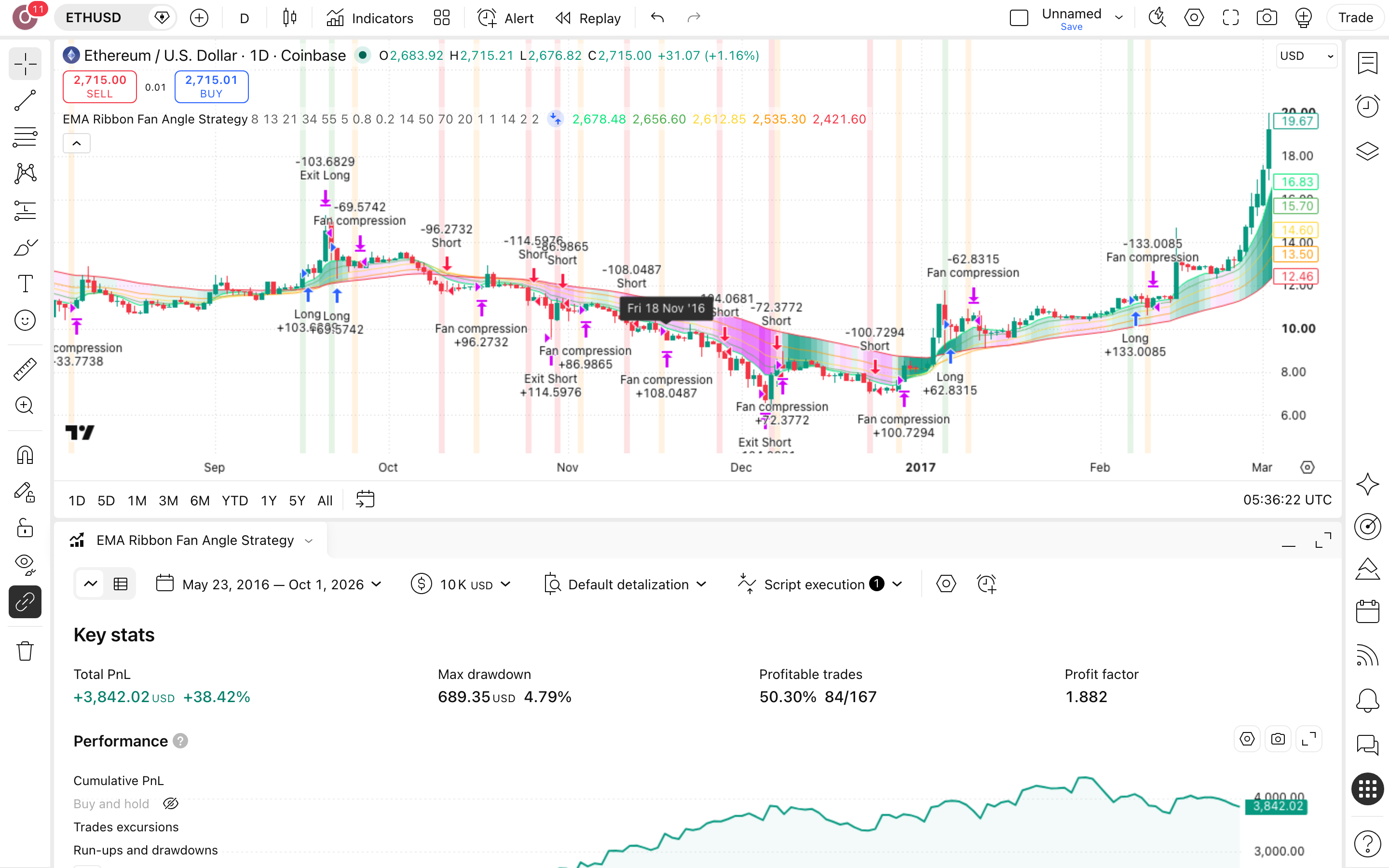Switch the range to All

325,500
